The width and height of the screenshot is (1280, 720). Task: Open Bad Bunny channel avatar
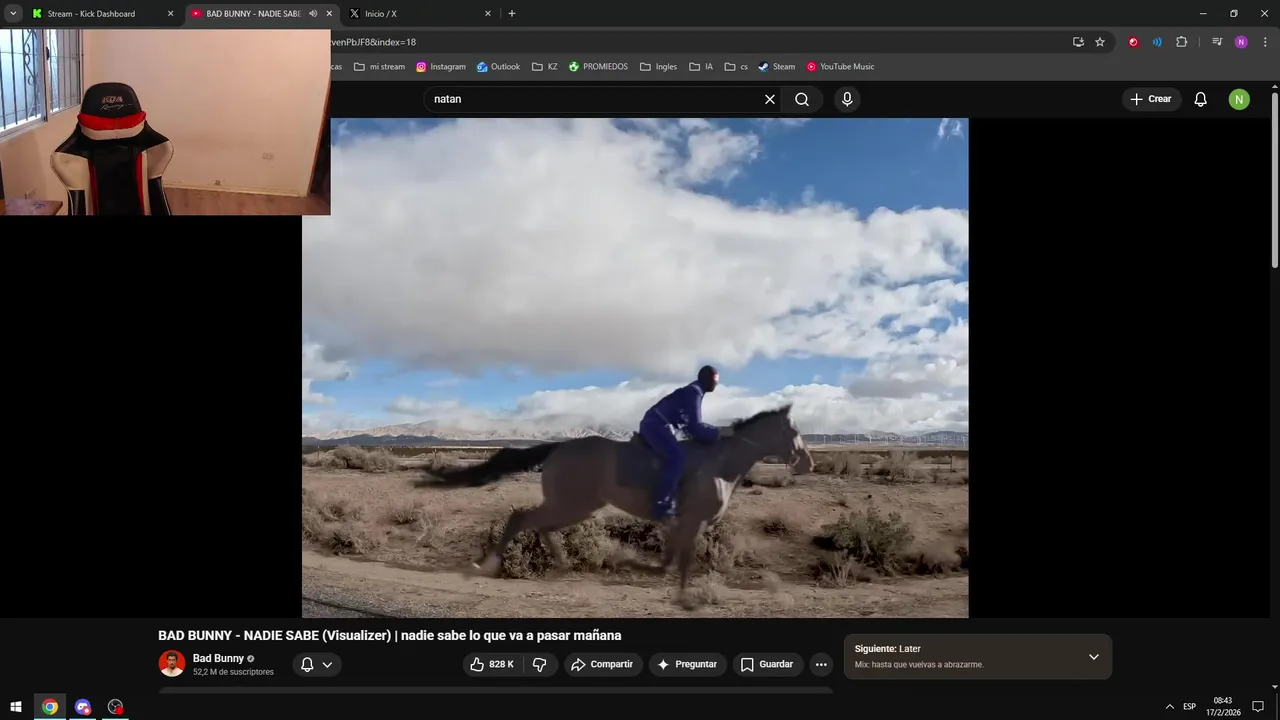tap(172, 664)
